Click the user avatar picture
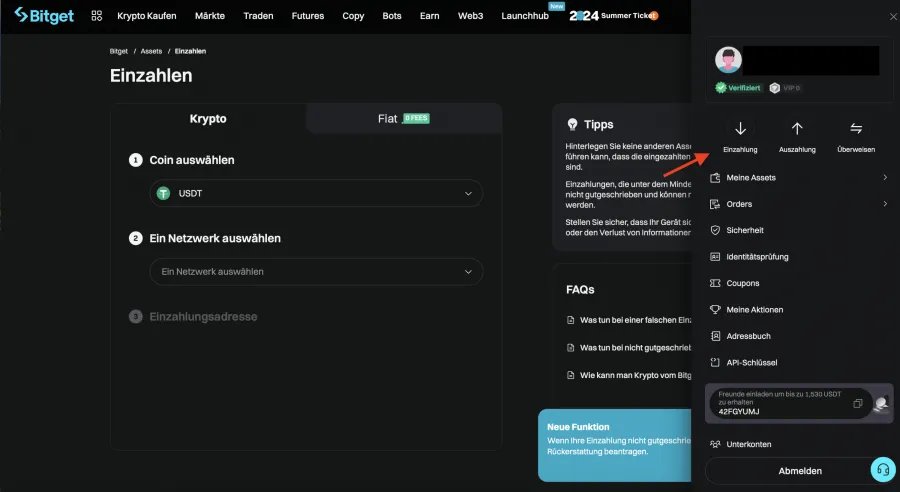Viewport: 900px width, 492px height. [728, 60]
